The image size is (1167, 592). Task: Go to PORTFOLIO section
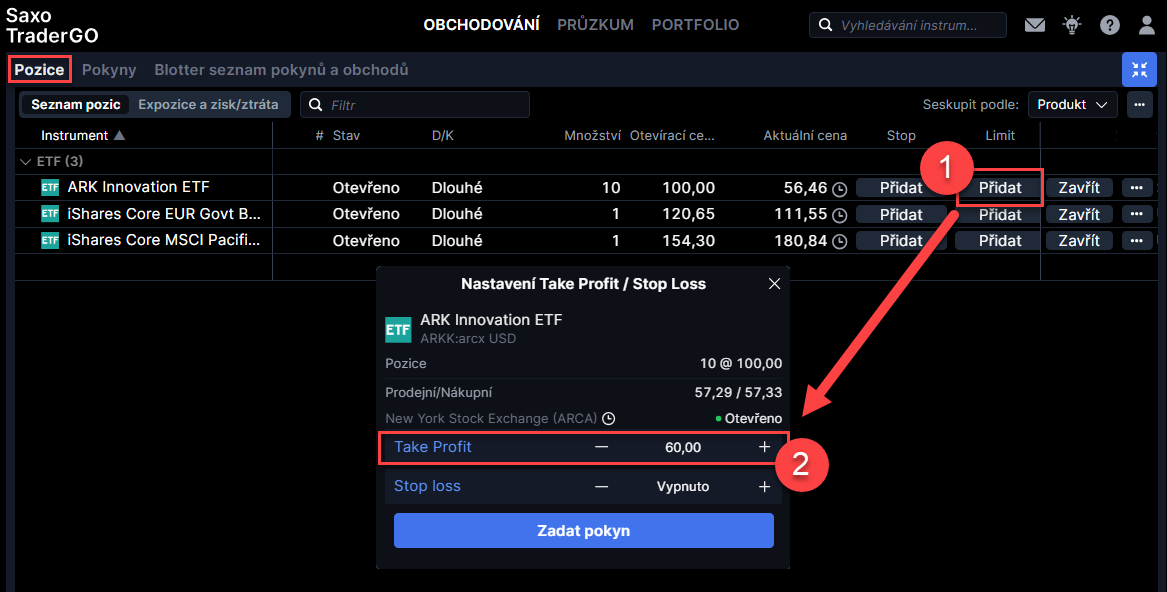(x=695, y=25)
